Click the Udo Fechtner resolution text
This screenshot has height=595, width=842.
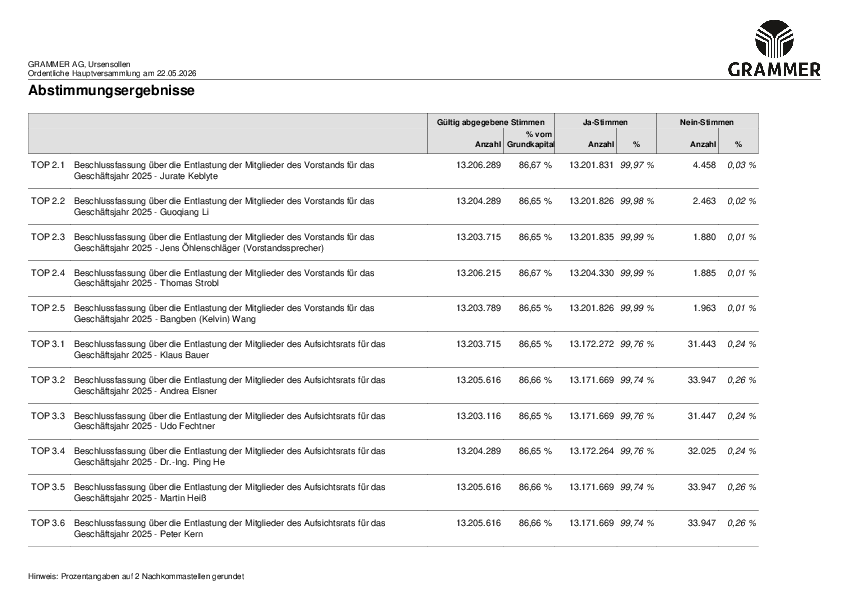click(x=229, y=421)
